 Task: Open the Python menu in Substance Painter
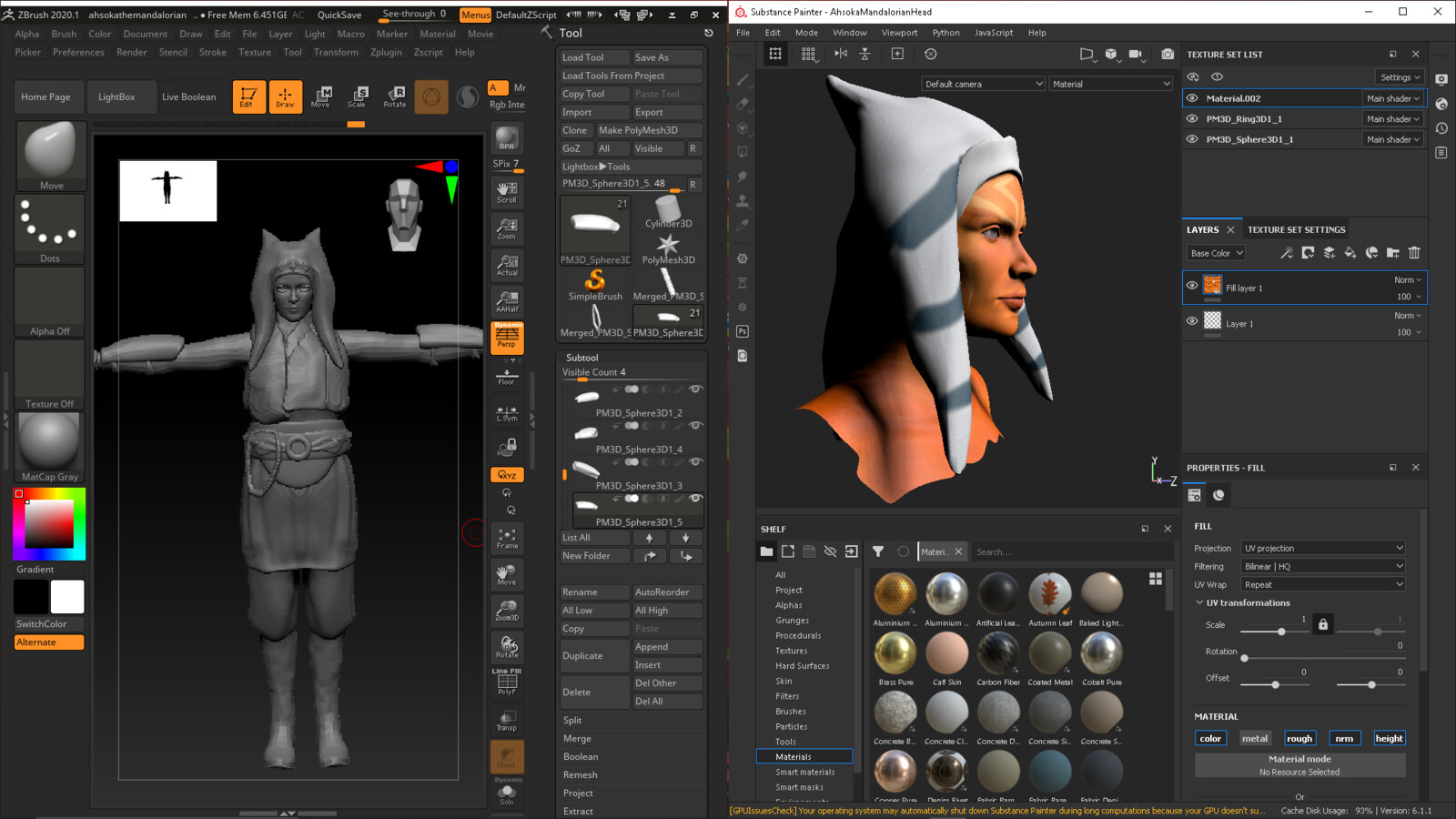(x=945, y=33)
